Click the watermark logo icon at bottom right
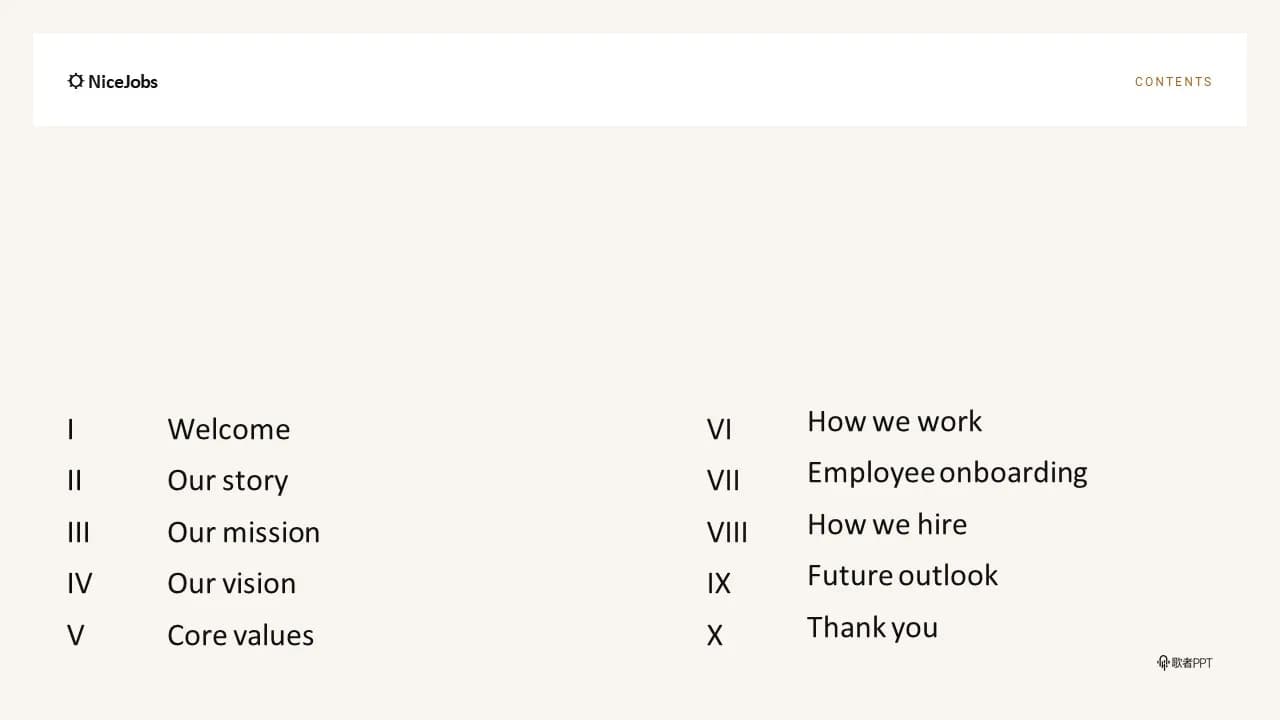 tap(1164, 662)
